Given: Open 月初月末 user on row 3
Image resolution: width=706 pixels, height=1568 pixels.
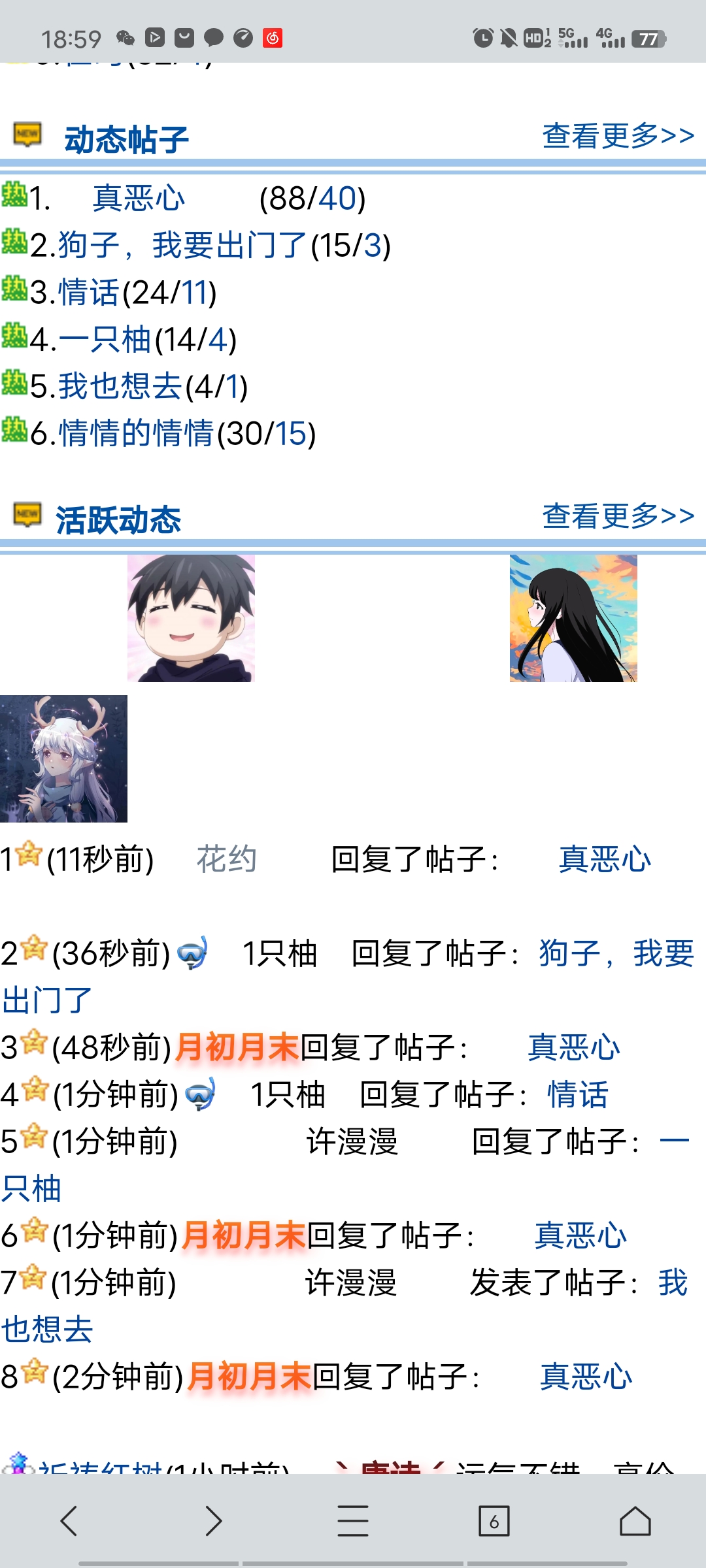Looking at the screenshot, I should (x=237, y=1047).
